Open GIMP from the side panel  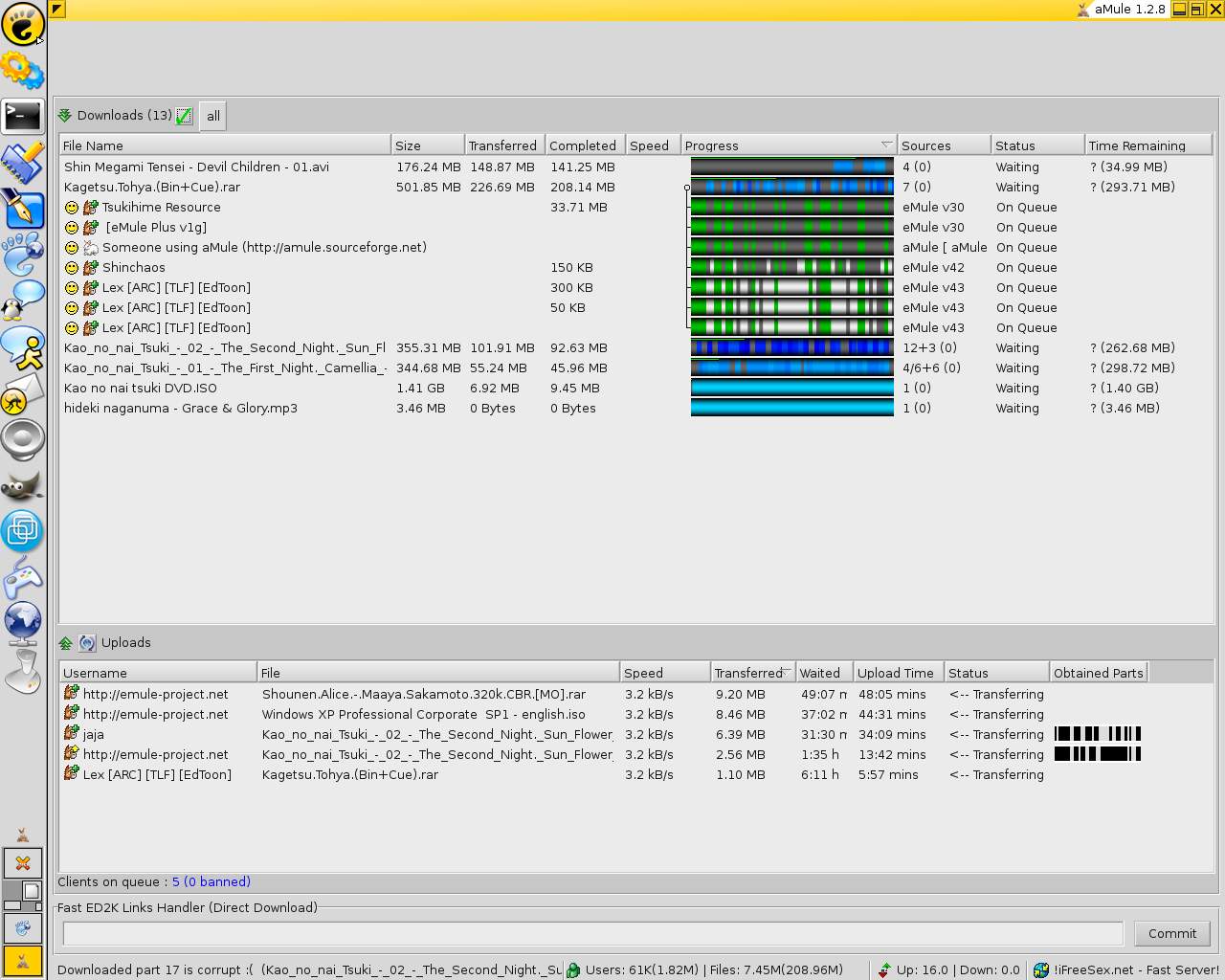[22, 487]
